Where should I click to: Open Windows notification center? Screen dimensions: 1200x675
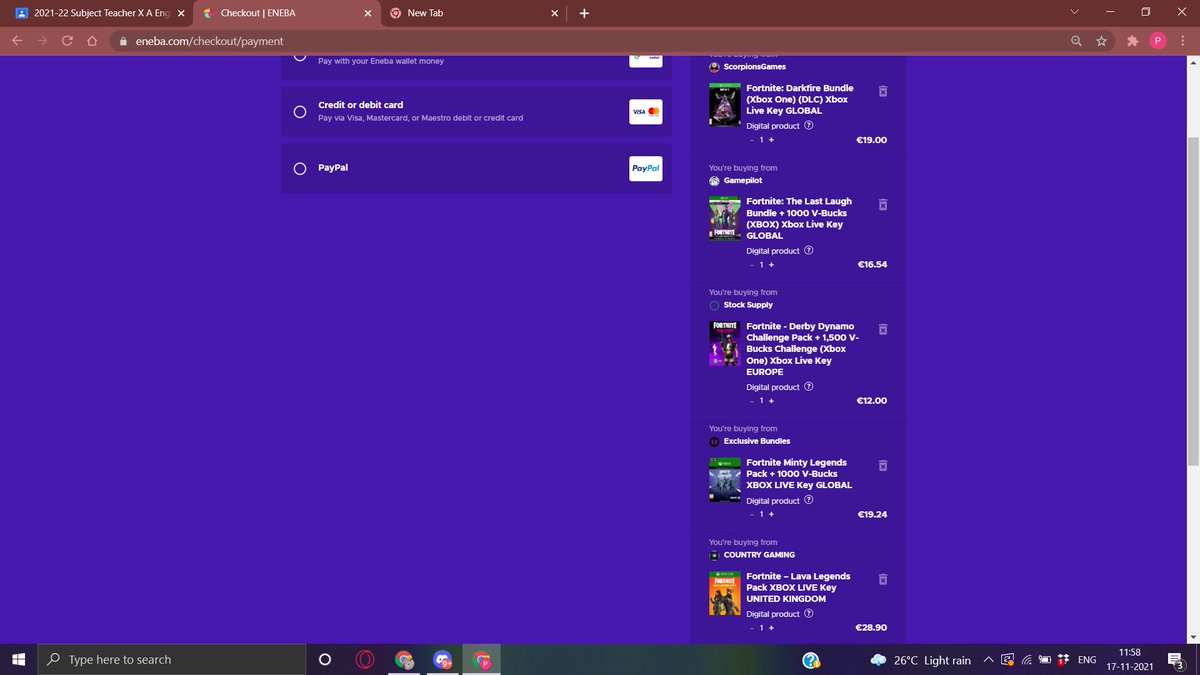point(1176,659)
